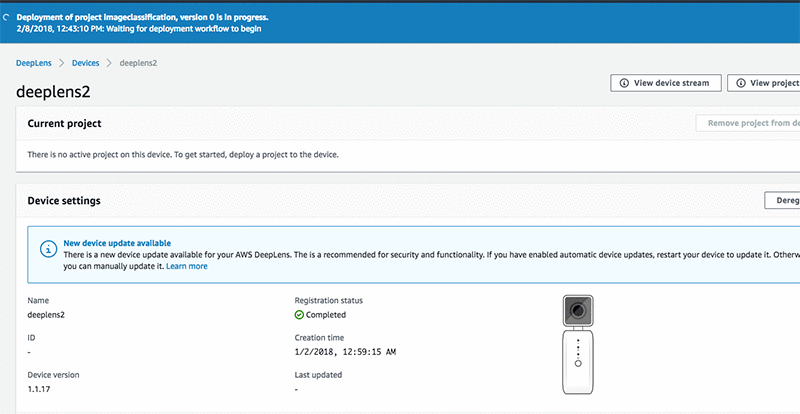This screenshot has height=414, width=800.
Task: Click the 'Device version' label
Action: pyautogui.click(x=54, y=375)
